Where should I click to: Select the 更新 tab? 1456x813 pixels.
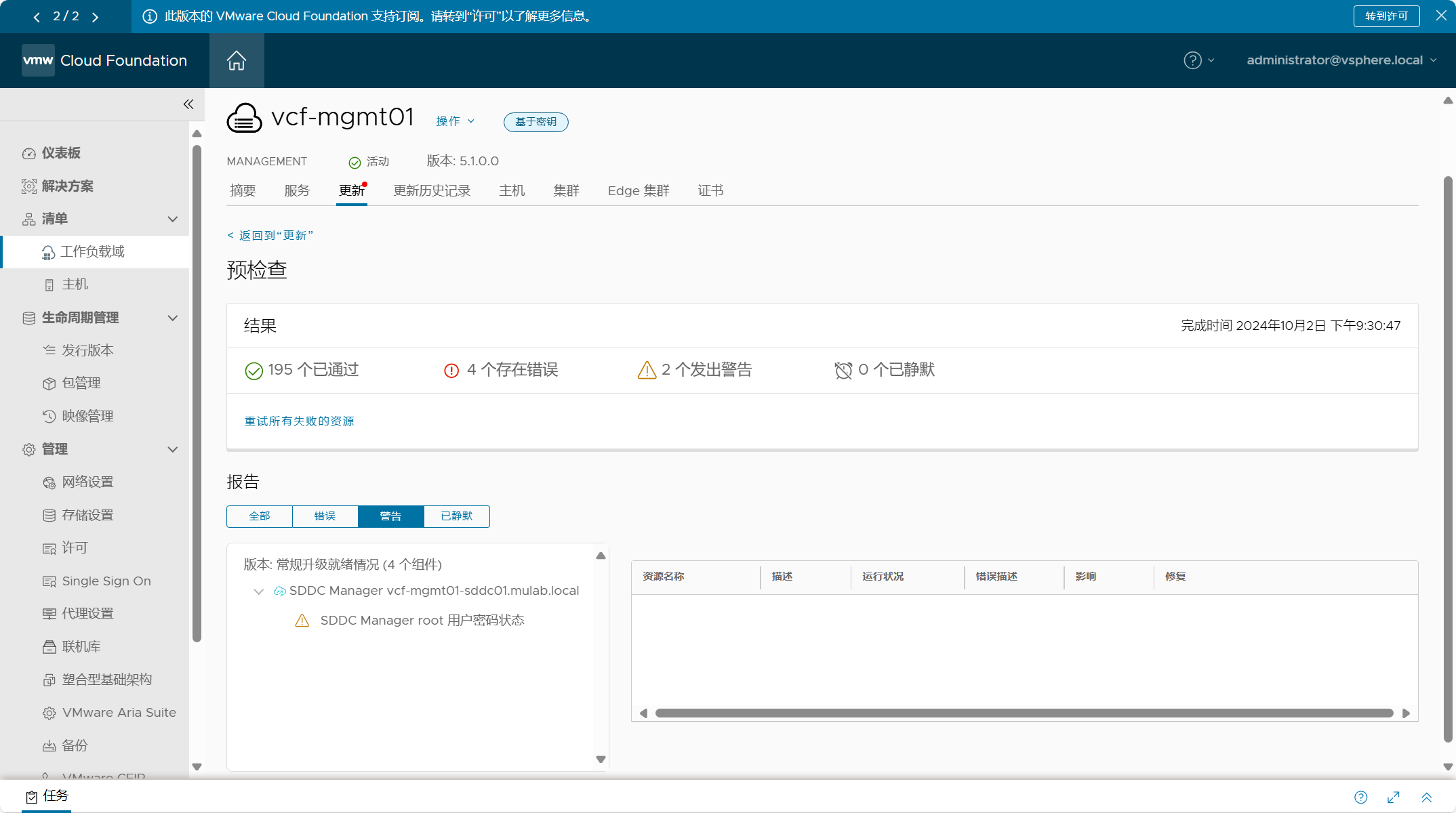(352, 190)
